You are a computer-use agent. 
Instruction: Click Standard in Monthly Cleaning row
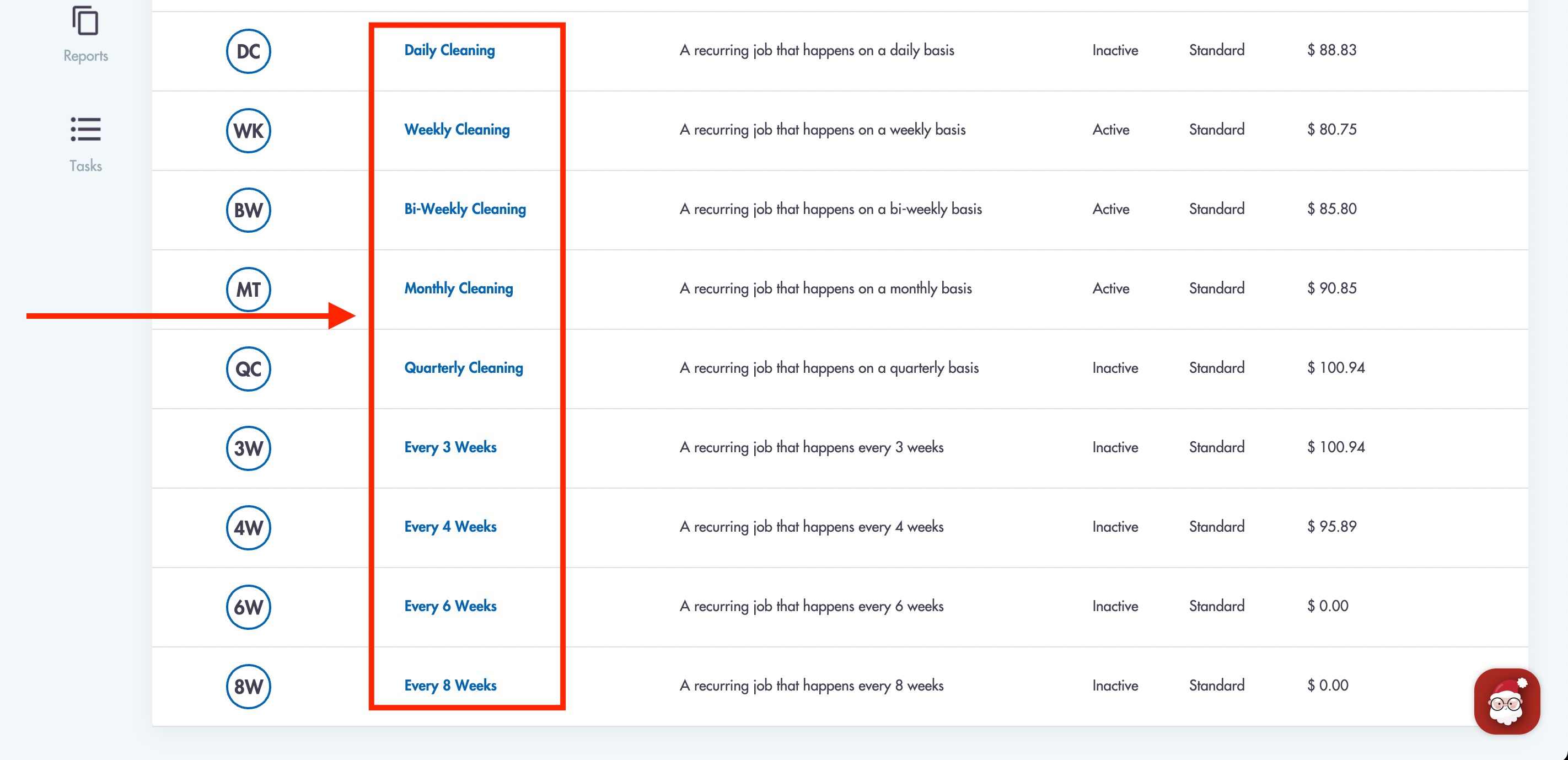tap(1217, 288)
